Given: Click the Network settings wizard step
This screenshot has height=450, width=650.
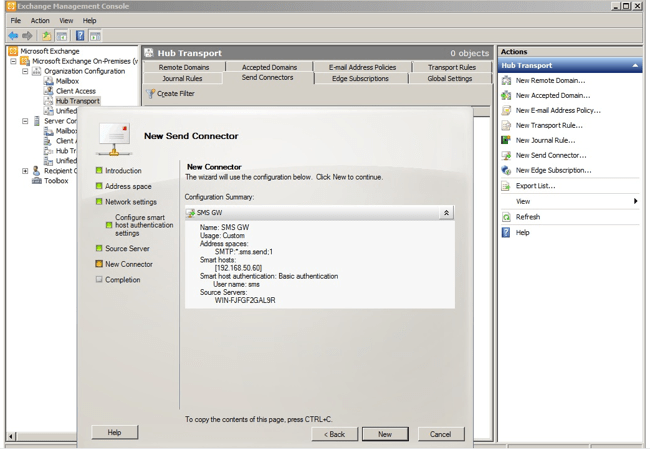Looking at the screenshot, I should tap(131, 202).
